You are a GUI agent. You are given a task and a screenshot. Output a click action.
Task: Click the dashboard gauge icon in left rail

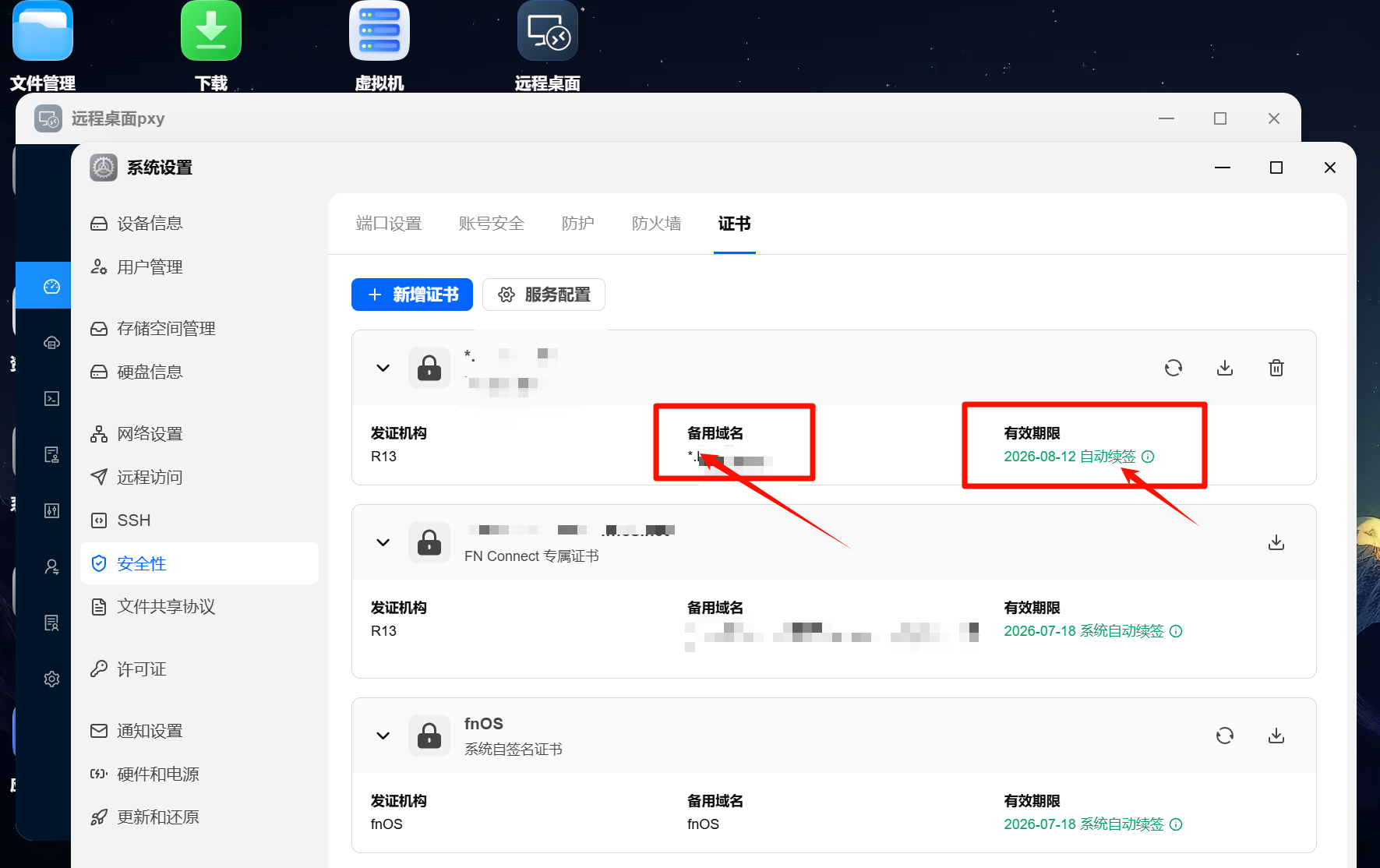coord(51,286)
